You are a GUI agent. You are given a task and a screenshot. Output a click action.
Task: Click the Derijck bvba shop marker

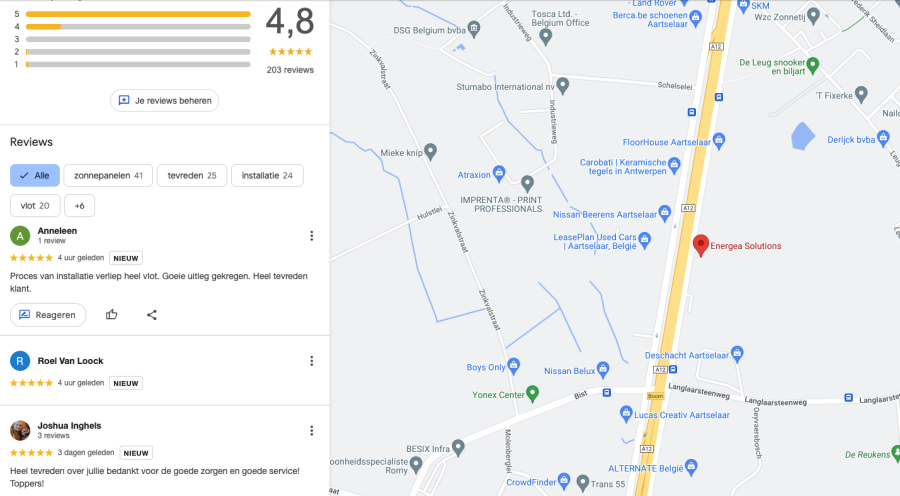(x=883, y=138)
